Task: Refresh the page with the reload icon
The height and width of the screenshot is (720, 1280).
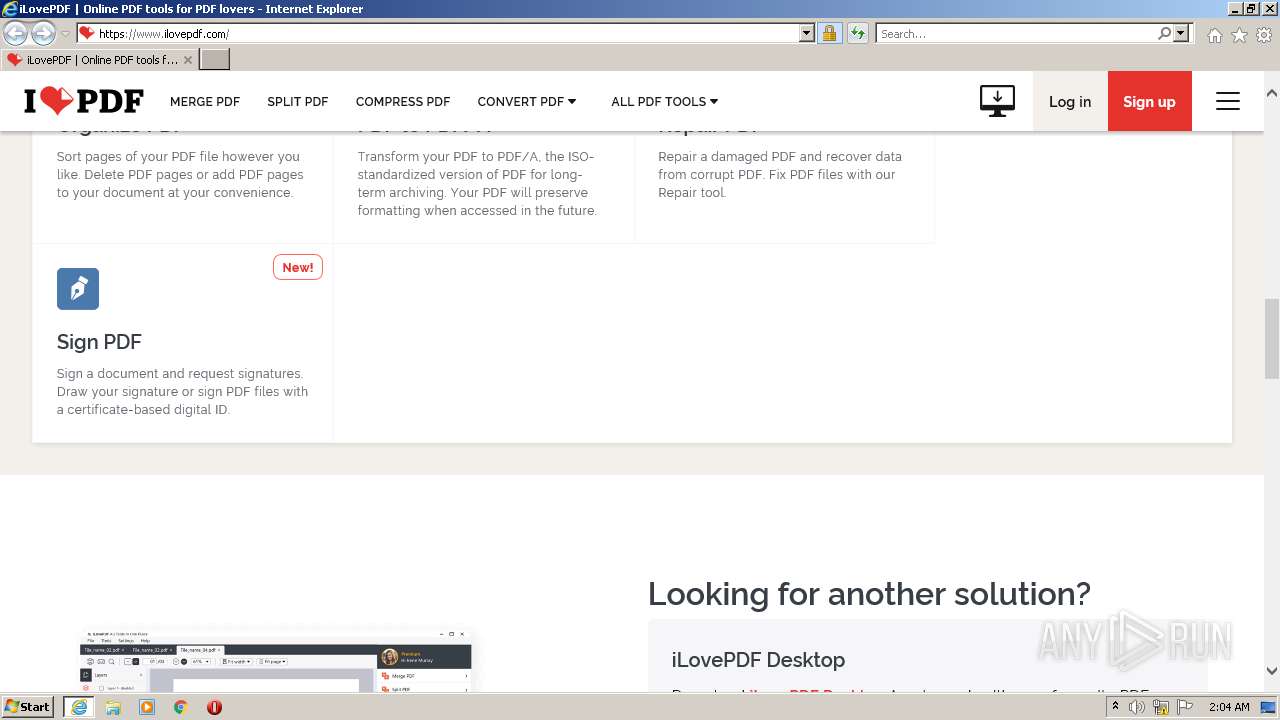Action: click(857, 33)
